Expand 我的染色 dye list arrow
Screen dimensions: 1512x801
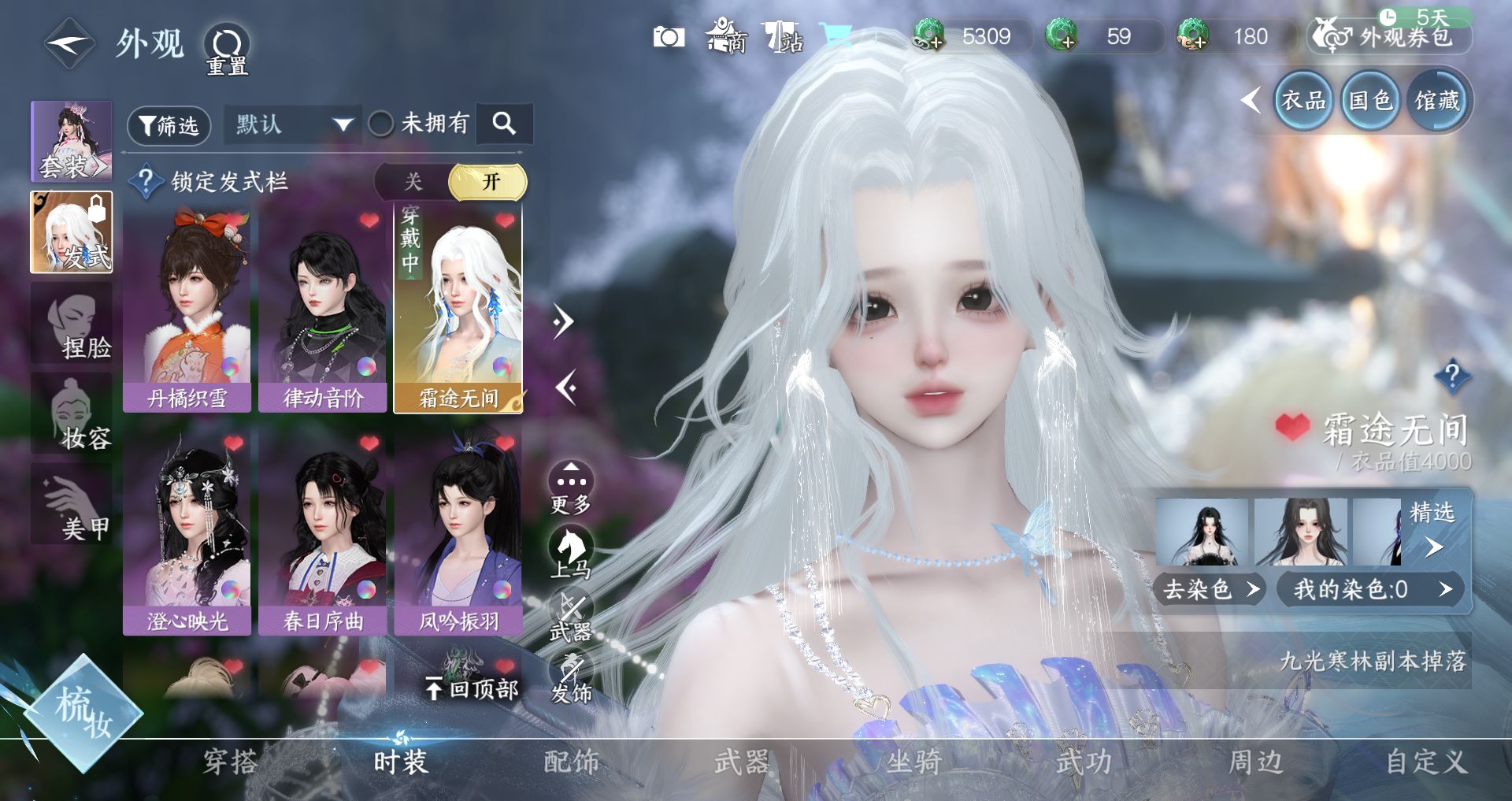point(1445,589)
